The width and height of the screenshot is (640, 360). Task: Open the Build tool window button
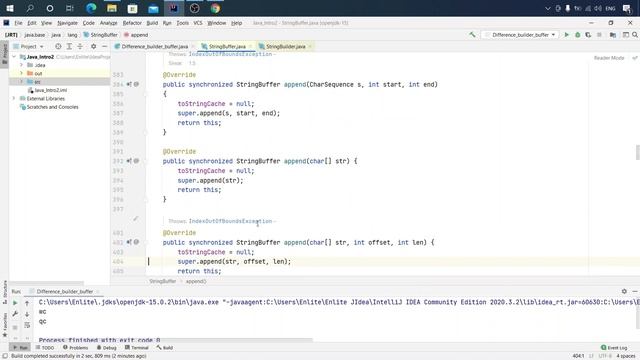pyautogui.click(x=165, y=348)
